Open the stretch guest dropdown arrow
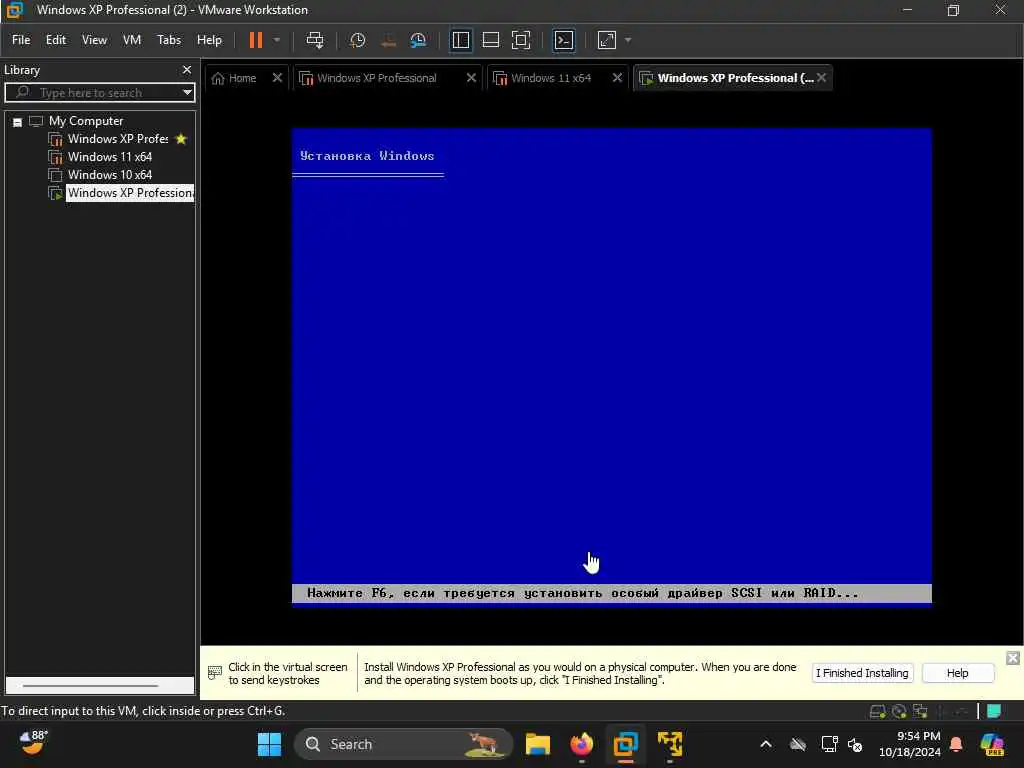Image resolution: width=1024 pixels, height=768 pixels. click(x=628, y=40)
